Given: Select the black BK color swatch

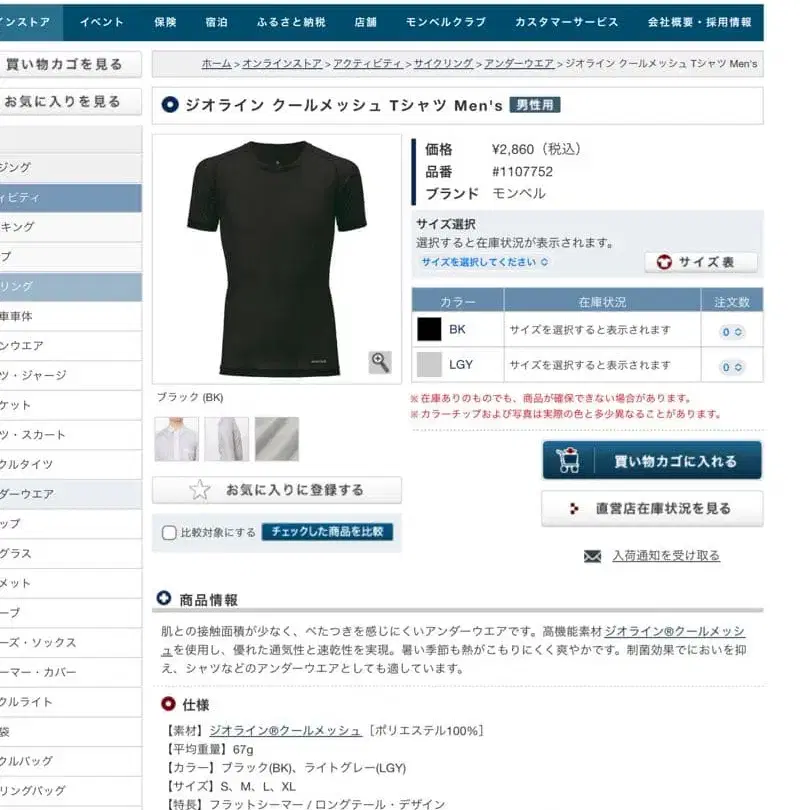Looking at the screenshot, I should click(429, 329).
